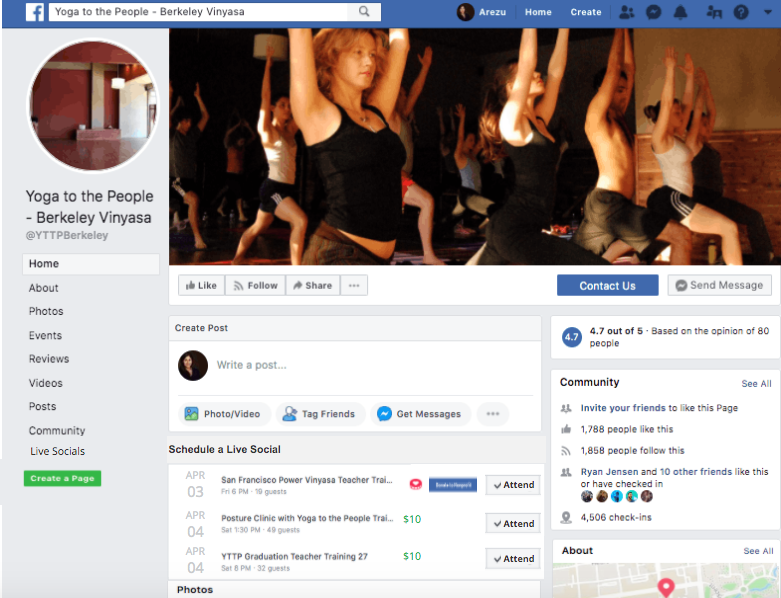Attend the Posture Clinic event

pyautogui.click(x=513, y=524)
